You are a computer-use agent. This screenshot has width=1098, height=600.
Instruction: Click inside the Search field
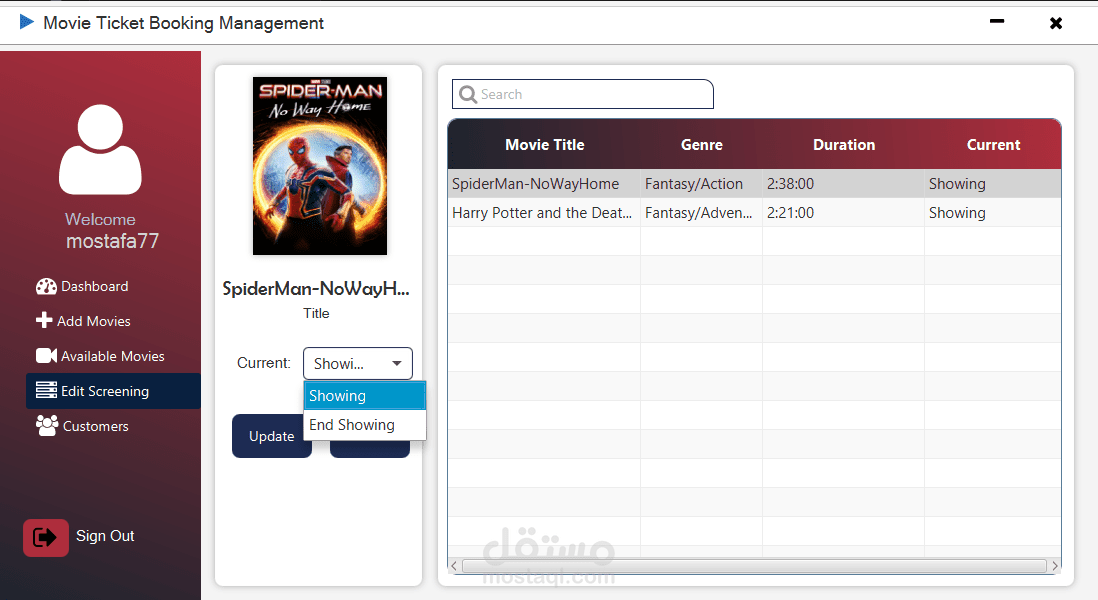coord(583,94)
